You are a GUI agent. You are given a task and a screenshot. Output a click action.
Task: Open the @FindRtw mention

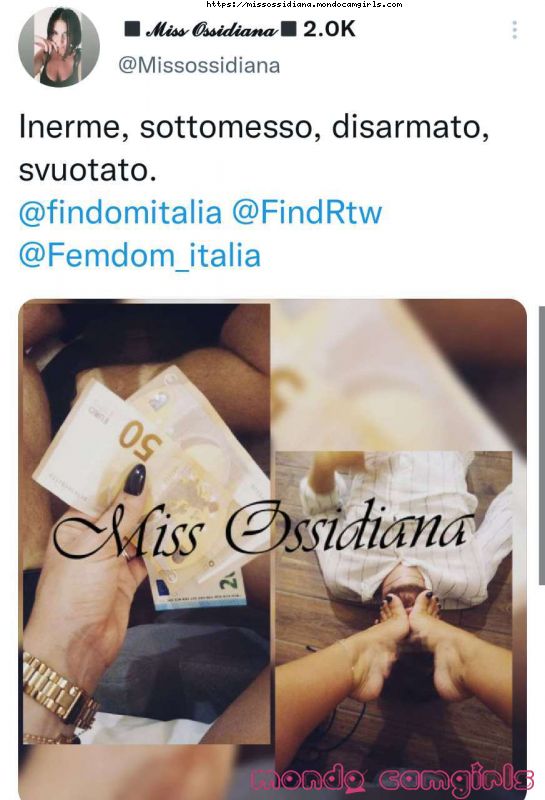pyautogui.click(x=307, y=212)
